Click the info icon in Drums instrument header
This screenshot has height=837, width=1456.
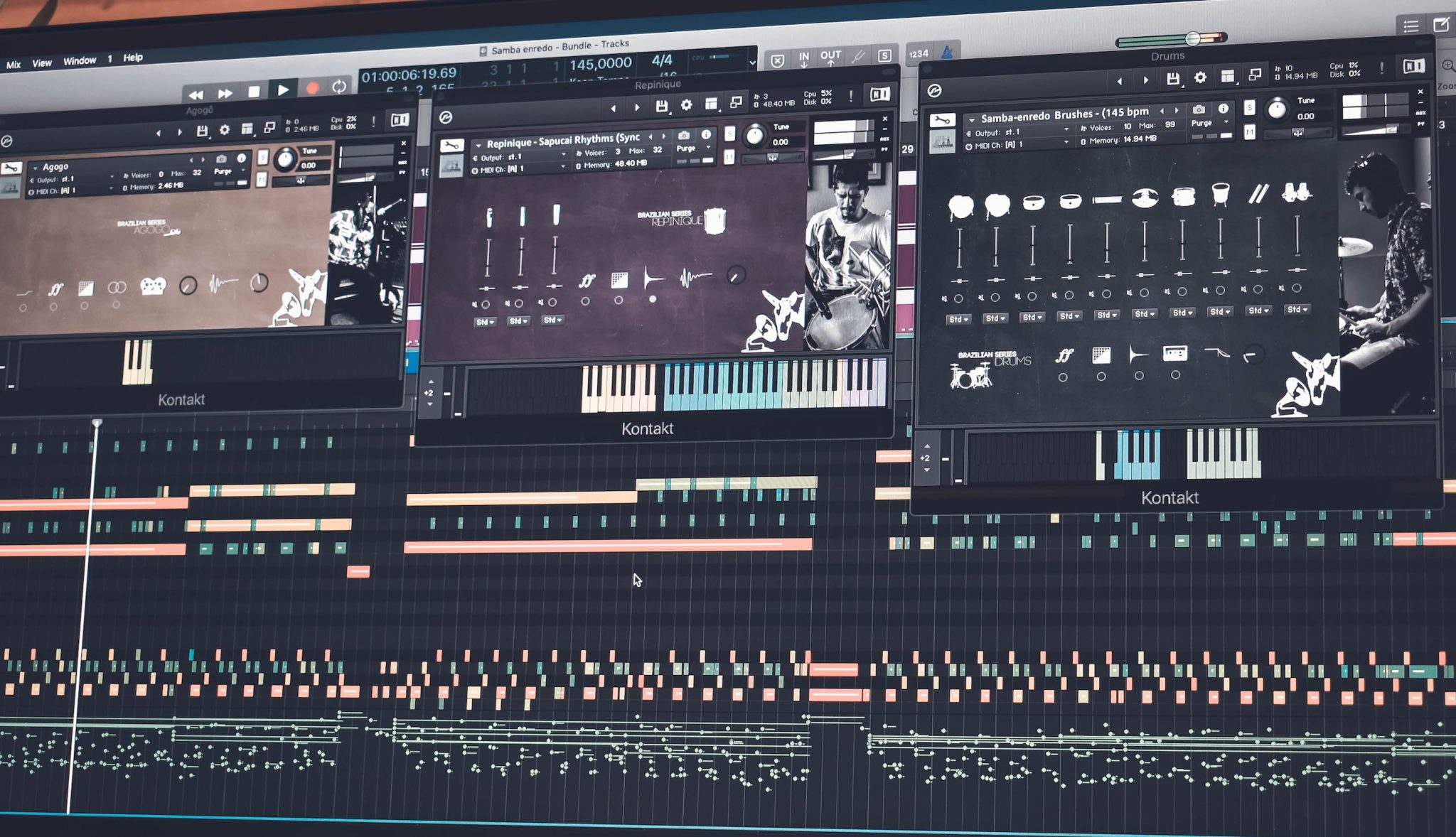tap(1223, 109)
